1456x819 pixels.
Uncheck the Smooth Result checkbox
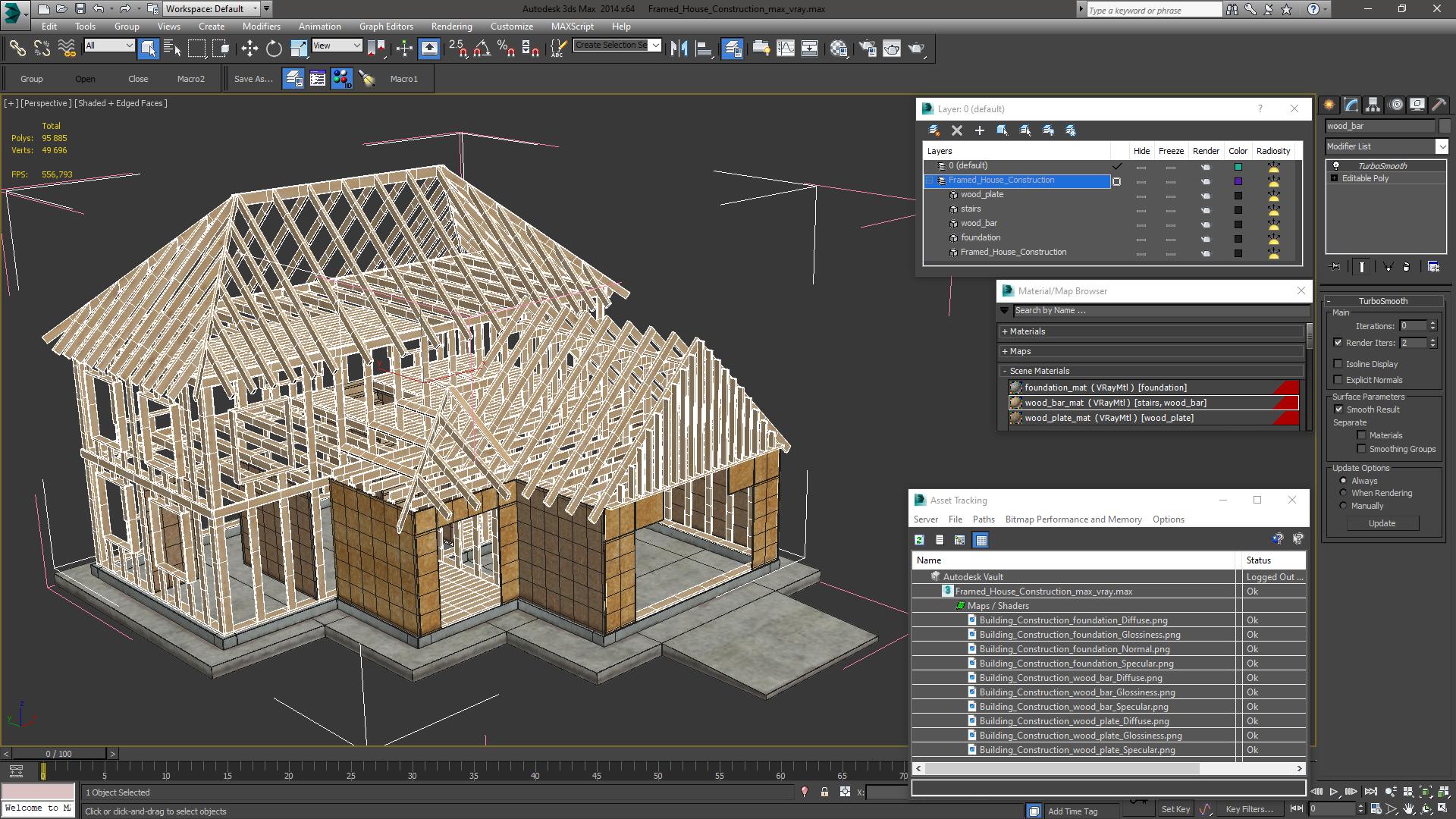coord(1338,409)
